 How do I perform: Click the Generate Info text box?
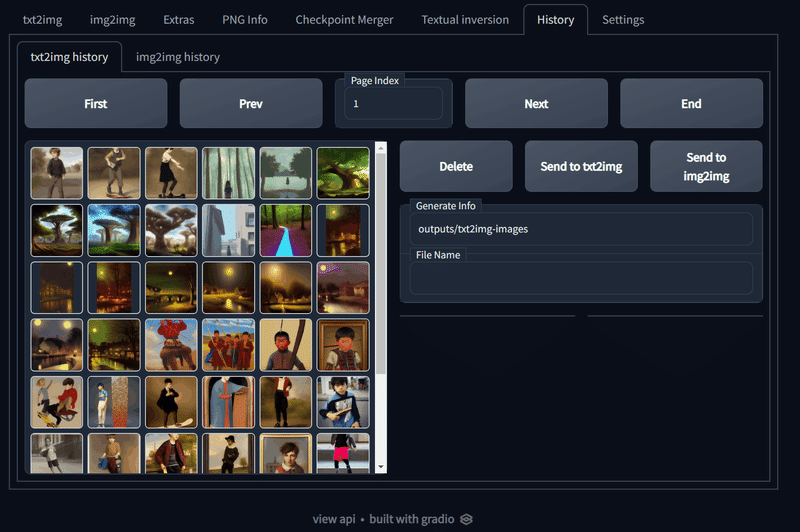581,229
